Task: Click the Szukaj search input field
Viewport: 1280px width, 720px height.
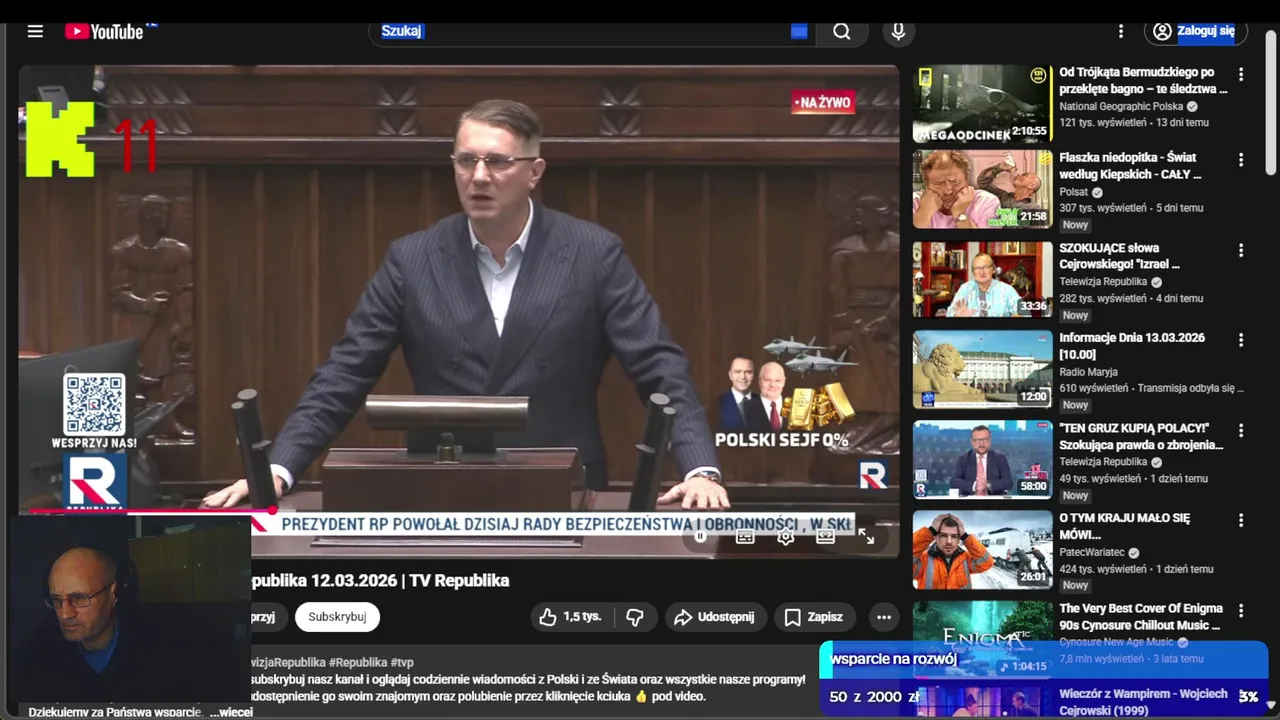Action: coord(590,31)
